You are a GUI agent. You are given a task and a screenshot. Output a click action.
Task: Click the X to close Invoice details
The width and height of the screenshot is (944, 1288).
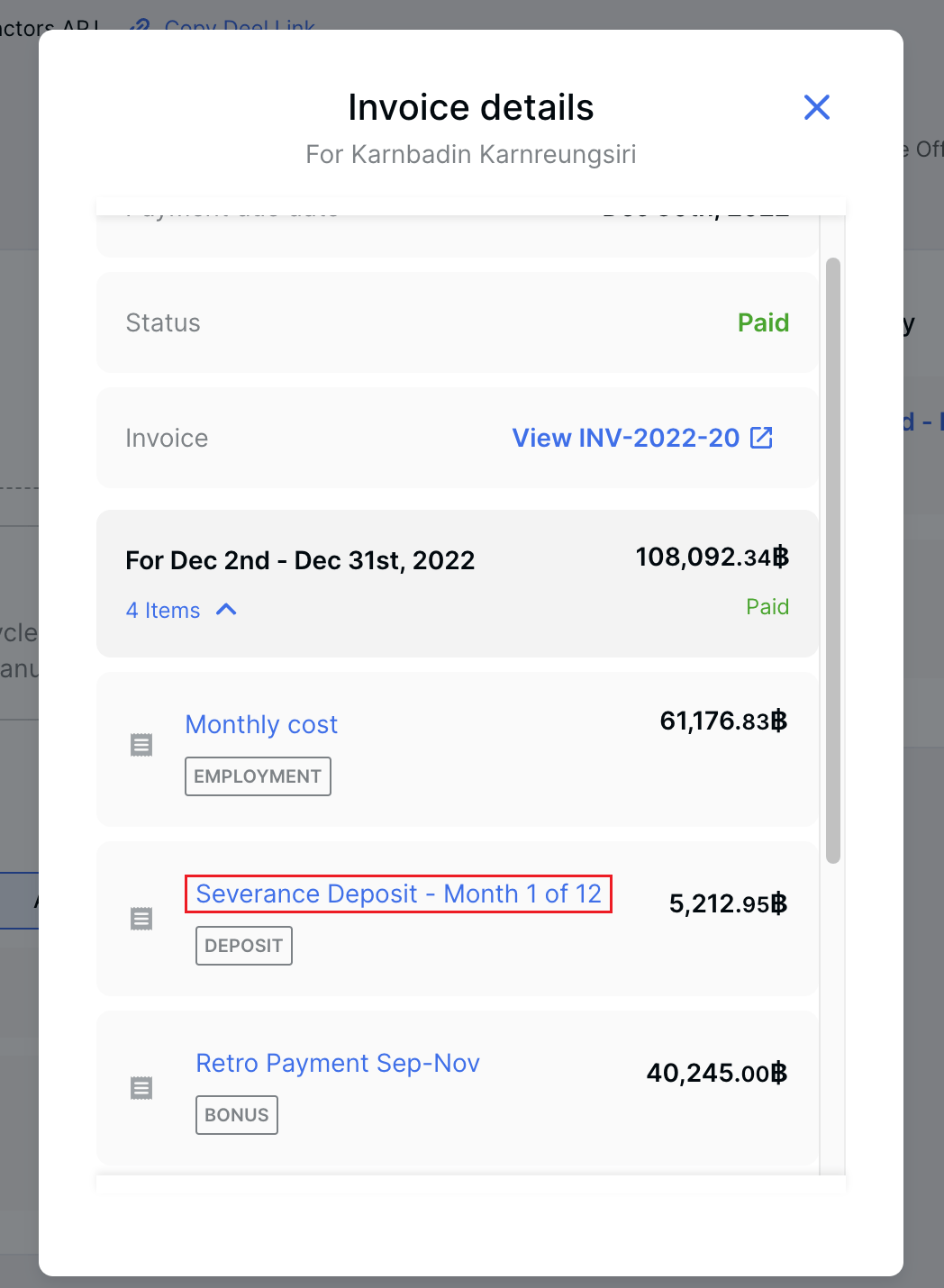pyautogui.click(x=816, y=106)
